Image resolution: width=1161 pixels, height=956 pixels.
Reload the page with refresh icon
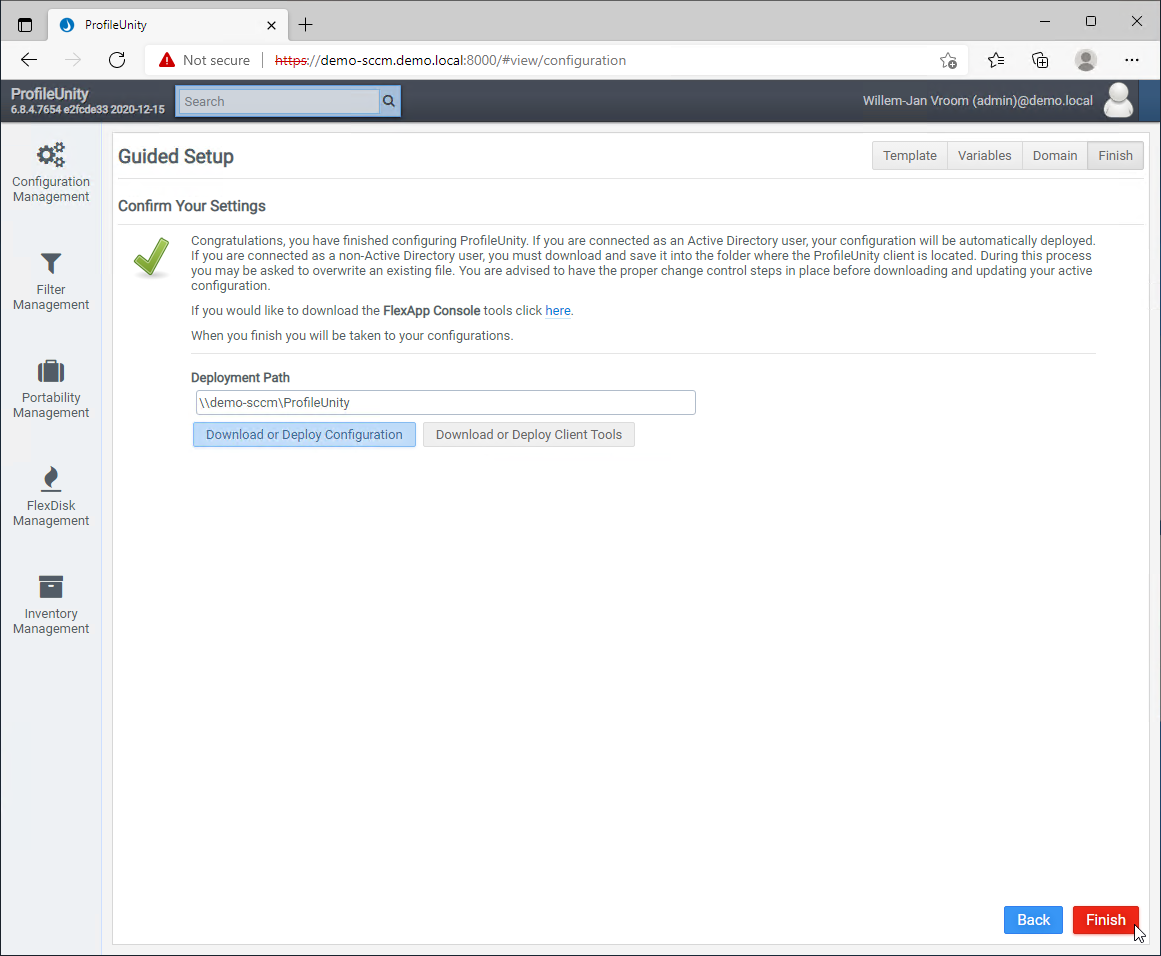coord(117,60)
